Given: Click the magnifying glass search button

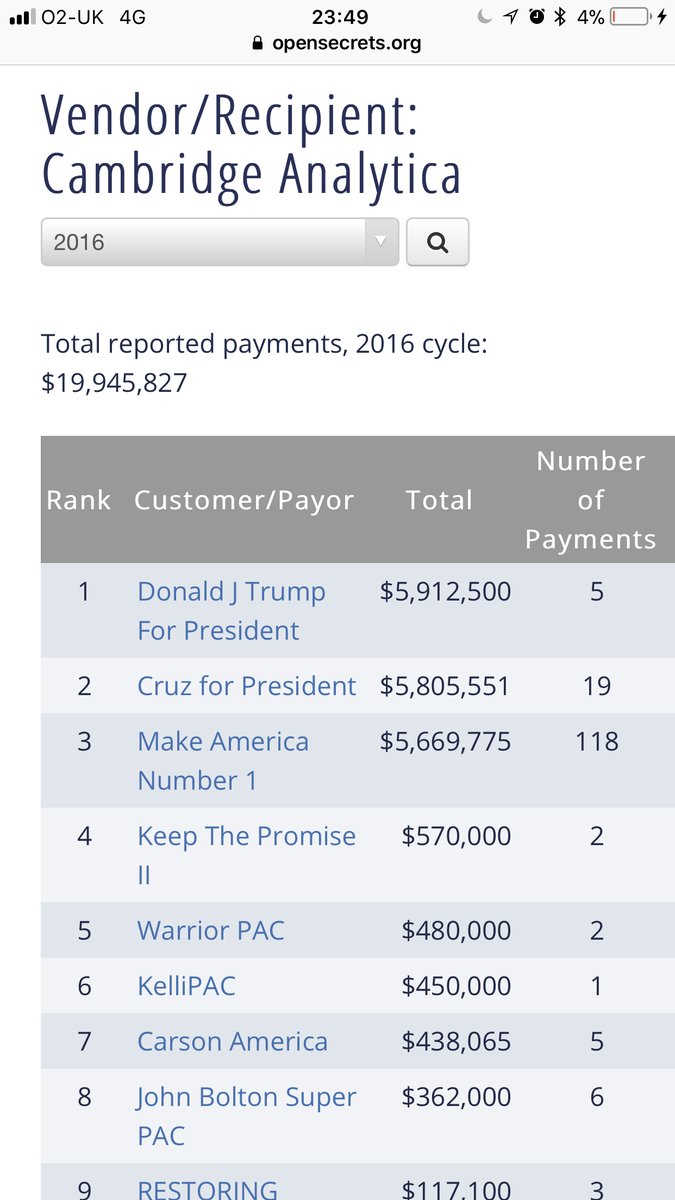Looking at the screenshot, I should pos(437,242).
